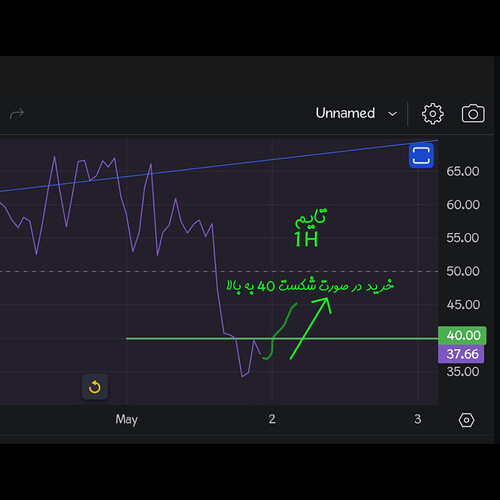
Task: Click the 50.00 level on price scale
Action: click(x=463, y=271)
